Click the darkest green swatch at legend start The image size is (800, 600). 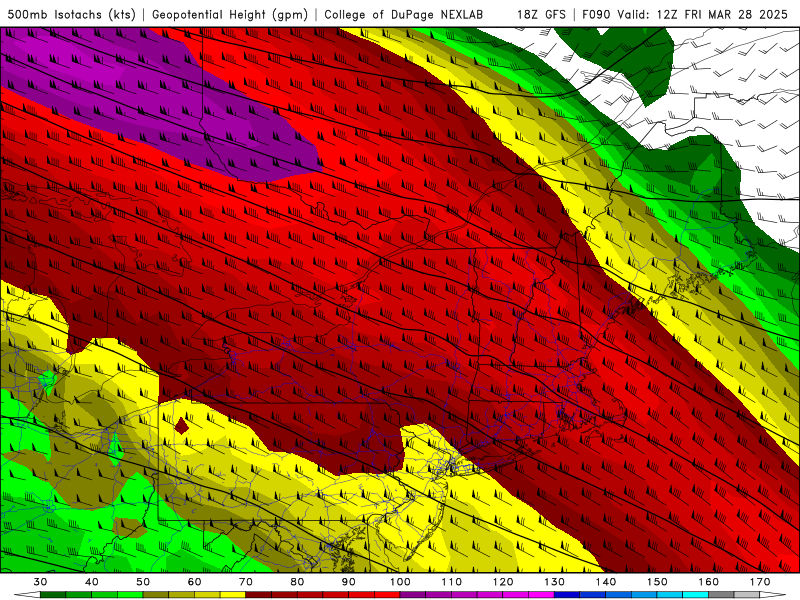(53, 594)
